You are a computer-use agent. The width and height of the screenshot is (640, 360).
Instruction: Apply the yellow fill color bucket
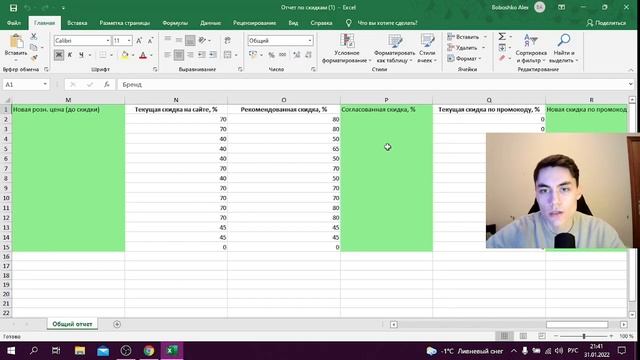click(124, 55)
